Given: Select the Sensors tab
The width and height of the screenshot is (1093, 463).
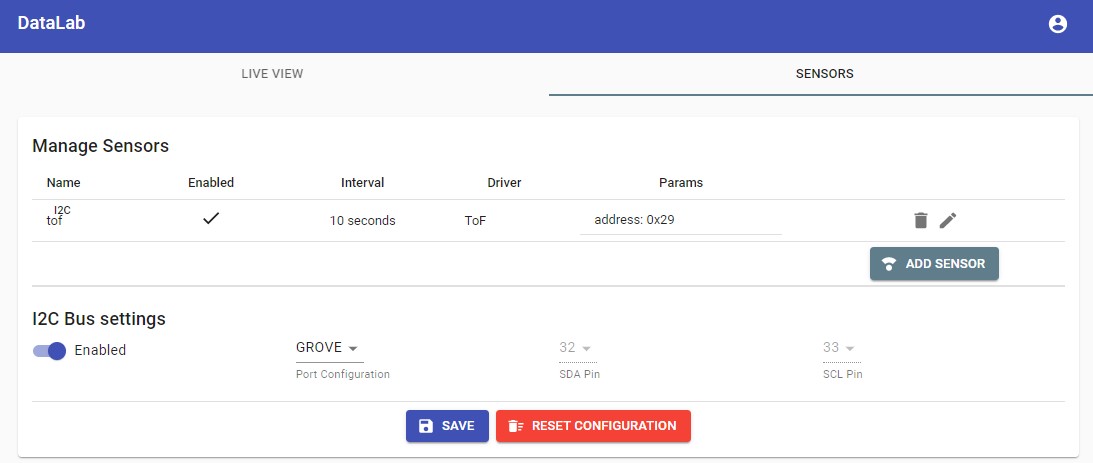Looking at the screenshot, I should 824,74.
